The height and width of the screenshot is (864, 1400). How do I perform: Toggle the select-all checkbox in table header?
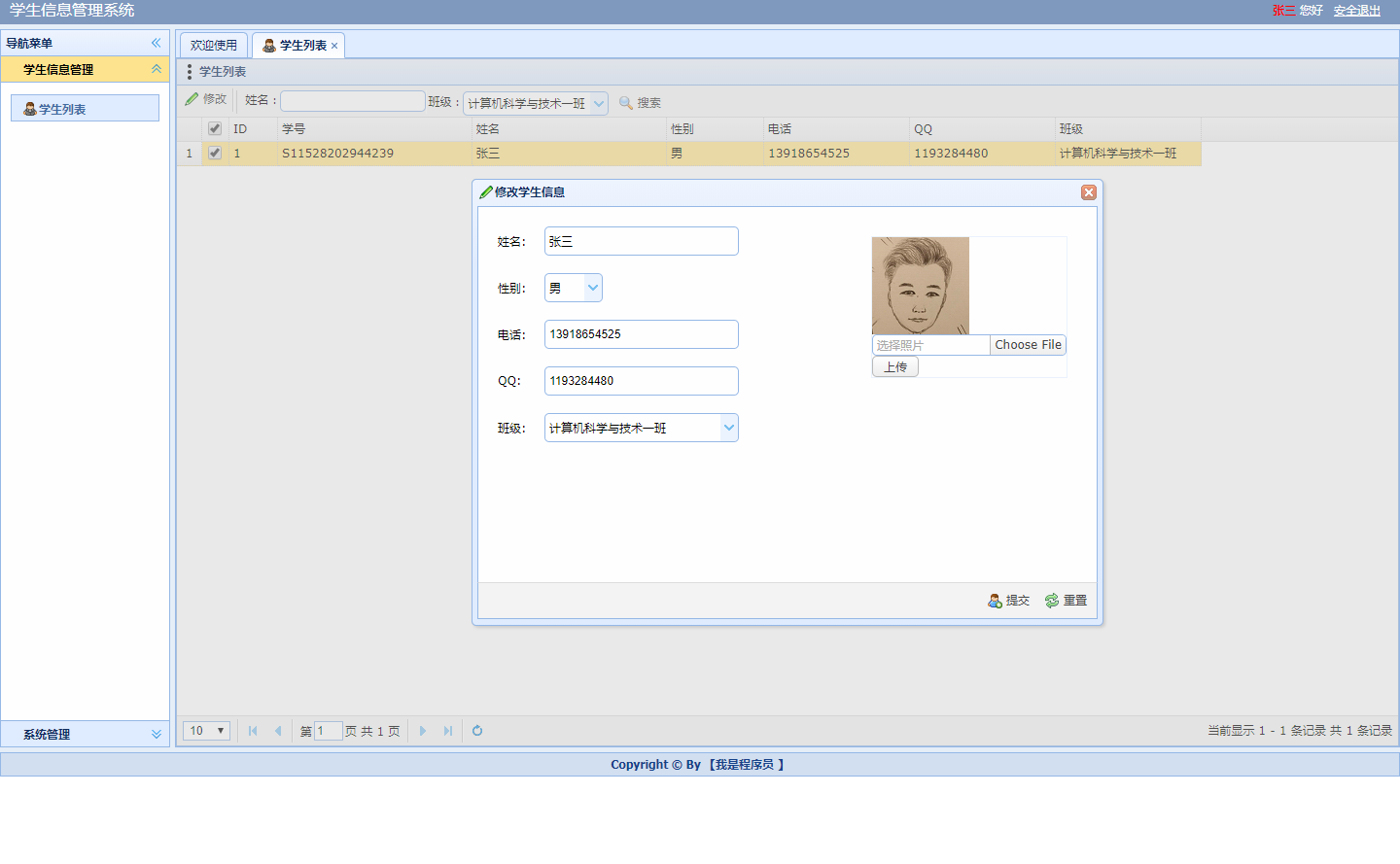215,128
